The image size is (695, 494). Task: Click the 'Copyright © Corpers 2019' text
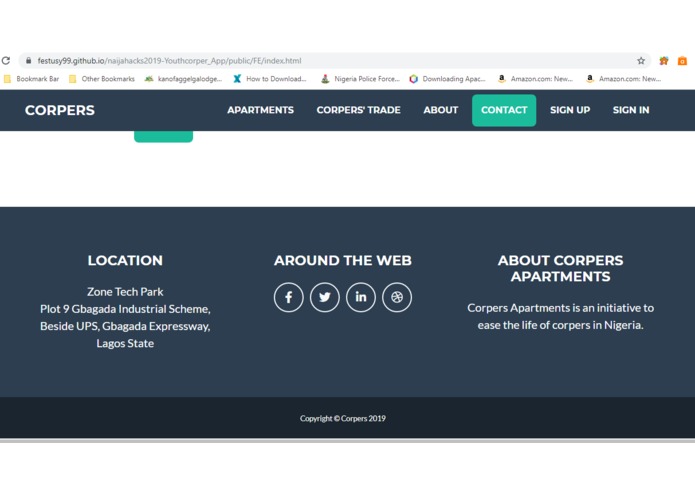pyautogui.click(x=343, y=419)
